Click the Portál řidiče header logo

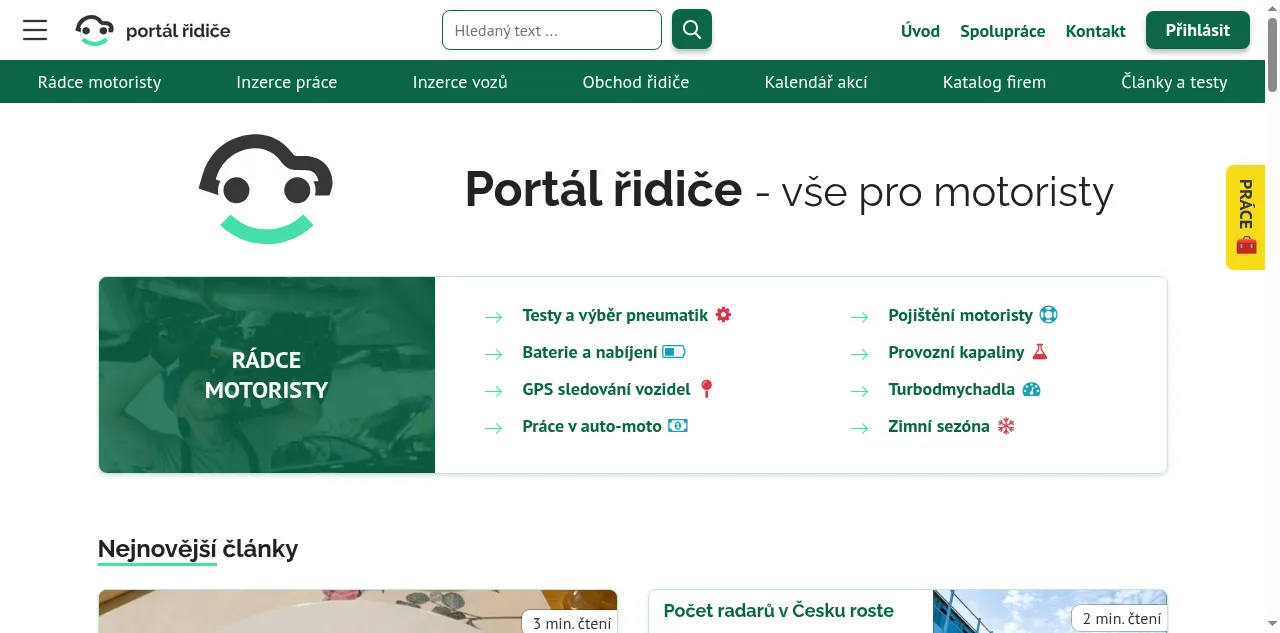pyautogui.click(x=153, y=30)
